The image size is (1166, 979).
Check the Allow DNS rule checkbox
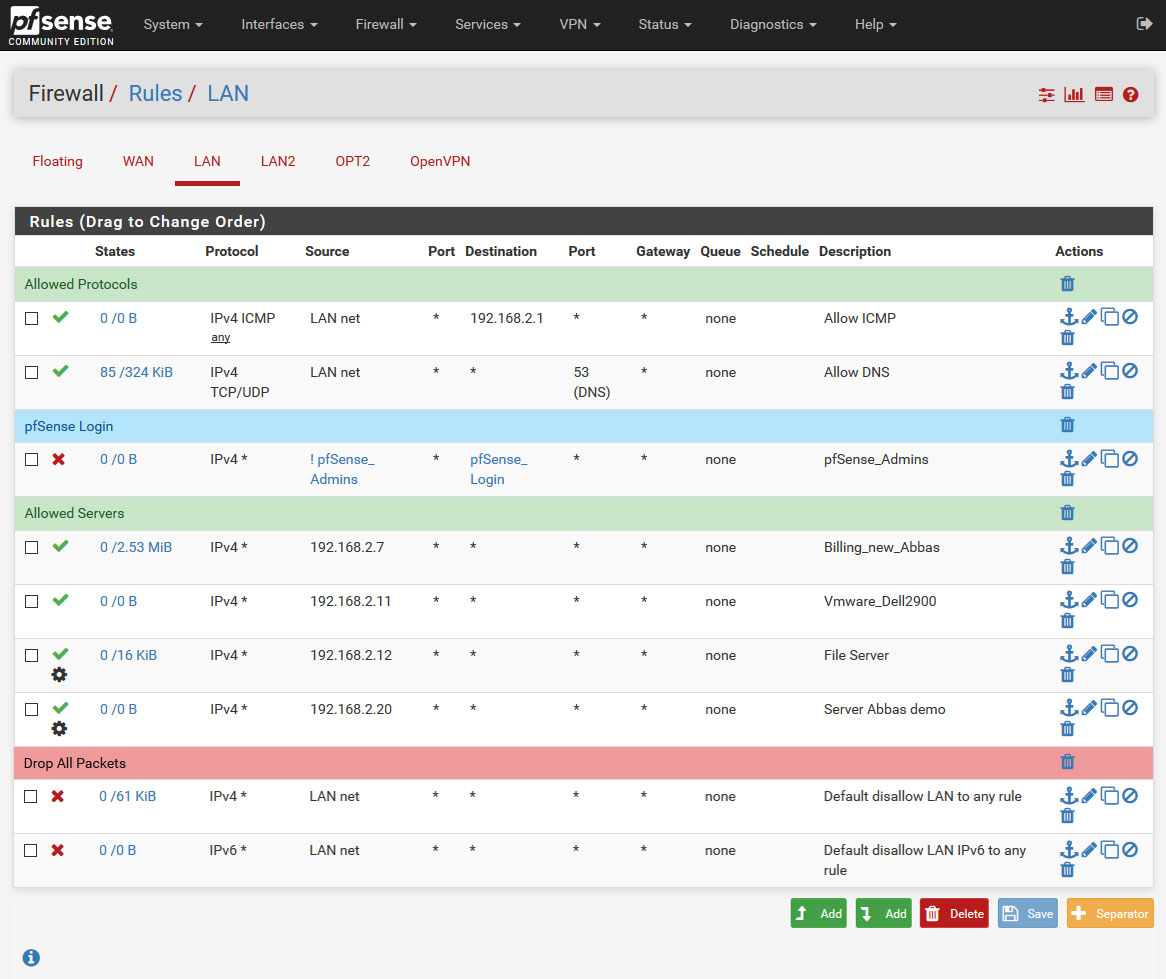pyautogui.click(x=31, y=372)
